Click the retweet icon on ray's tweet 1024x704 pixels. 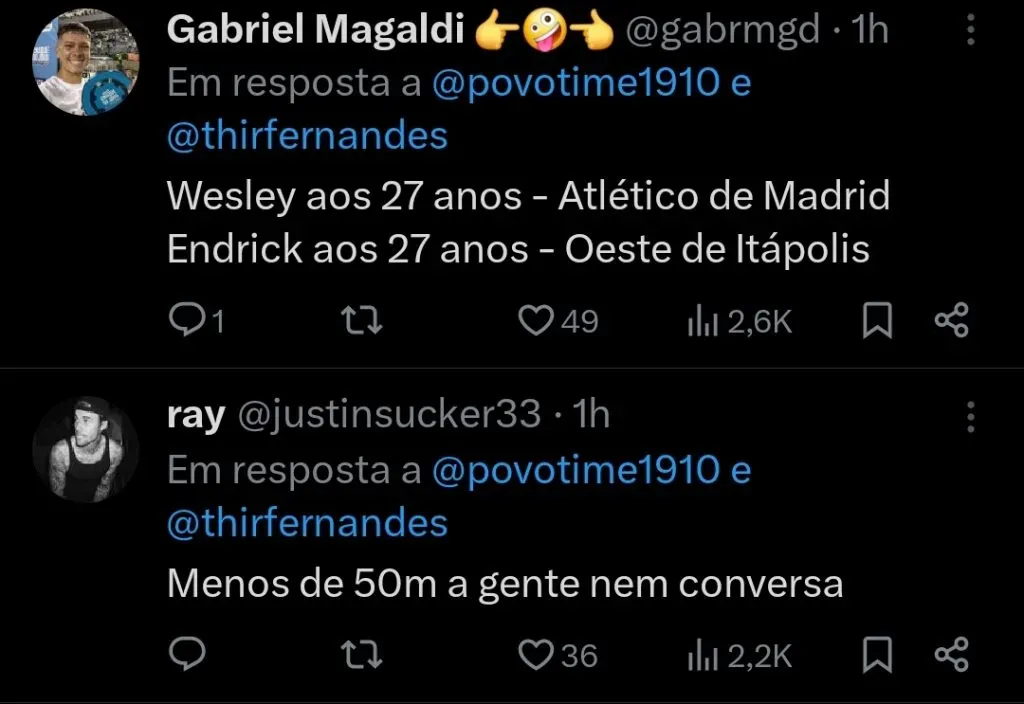tap(361, 656)
